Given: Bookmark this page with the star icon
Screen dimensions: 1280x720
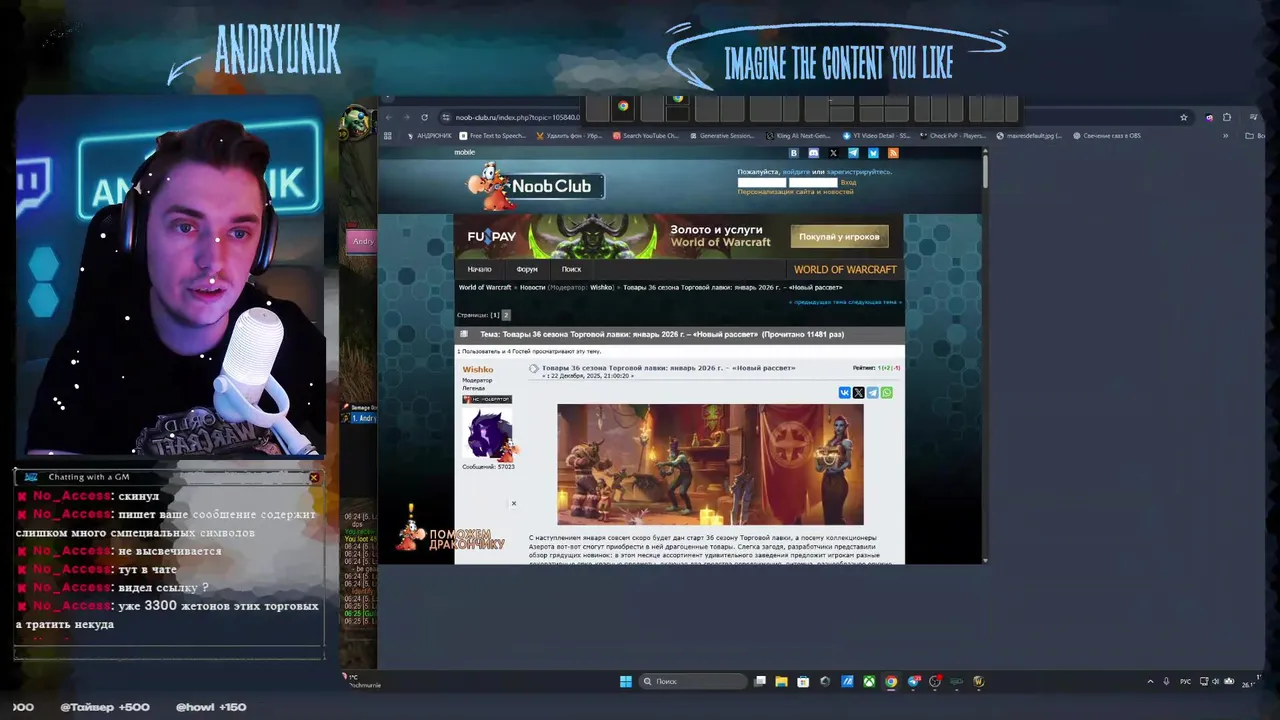Looking at the screenshot, I should click(1183, 117).
